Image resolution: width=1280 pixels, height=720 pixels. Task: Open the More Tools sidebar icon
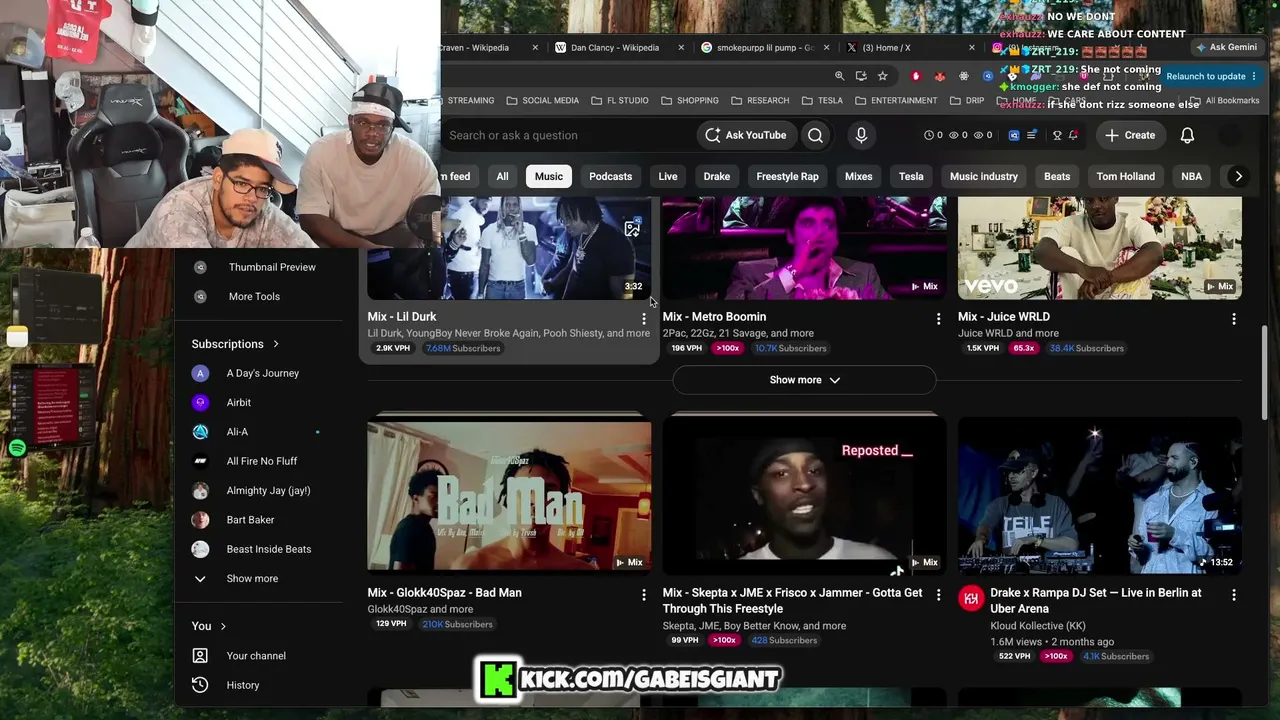tap(200, 296)
